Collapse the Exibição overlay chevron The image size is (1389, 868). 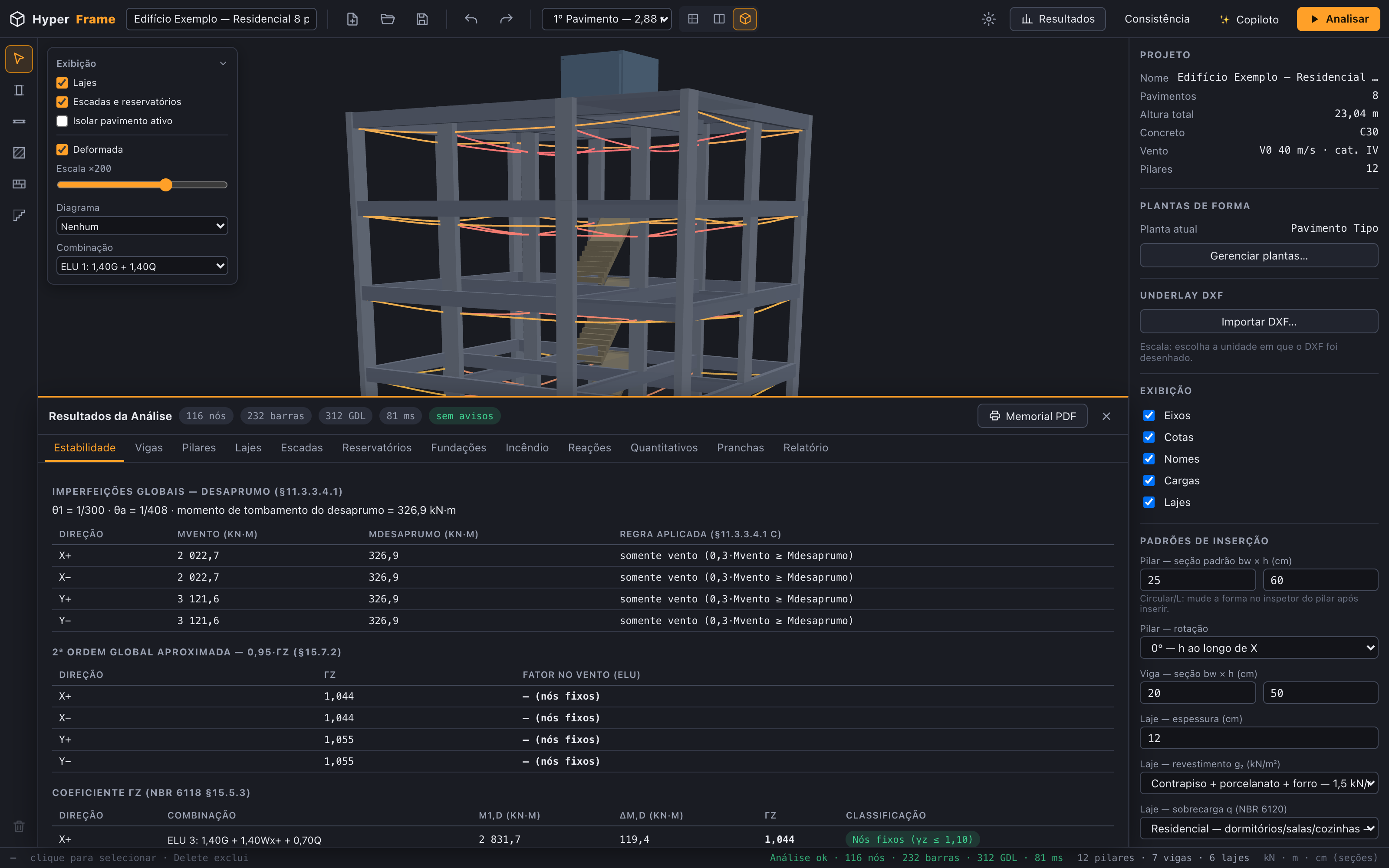tap(223, 64)
